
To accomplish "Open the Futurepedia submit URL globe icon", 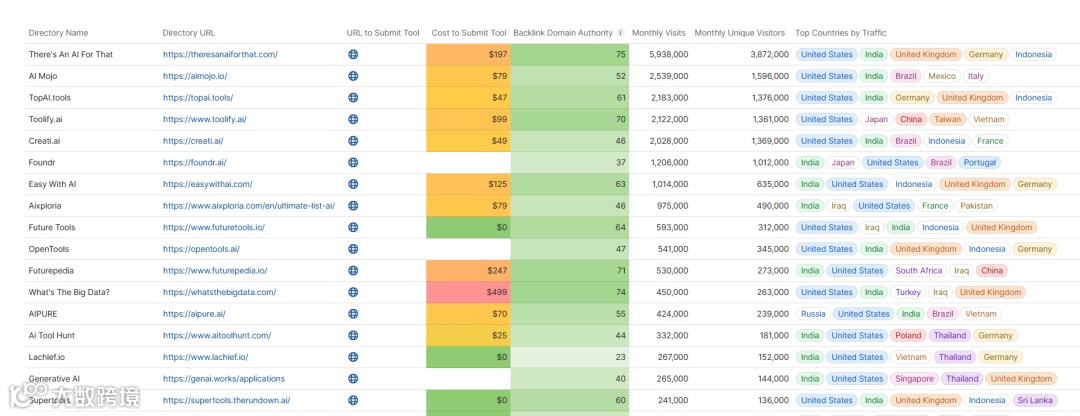I will (353, 271).
